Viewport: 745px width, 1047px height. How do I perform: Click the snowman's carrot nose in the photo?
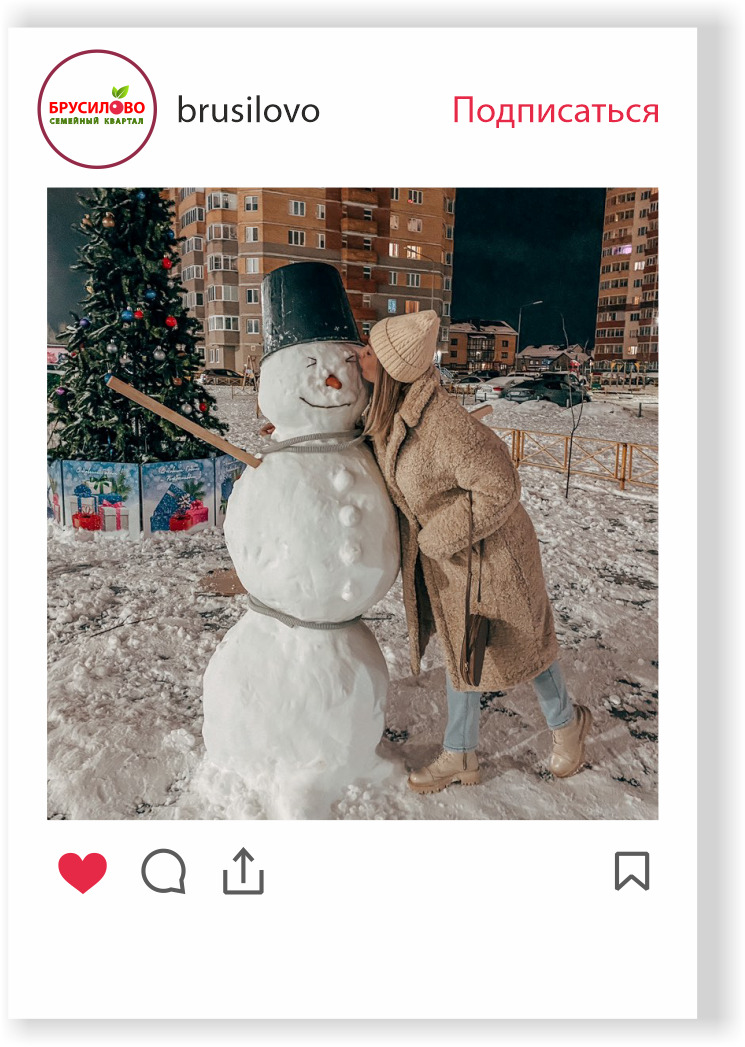(x=333, y=381)
